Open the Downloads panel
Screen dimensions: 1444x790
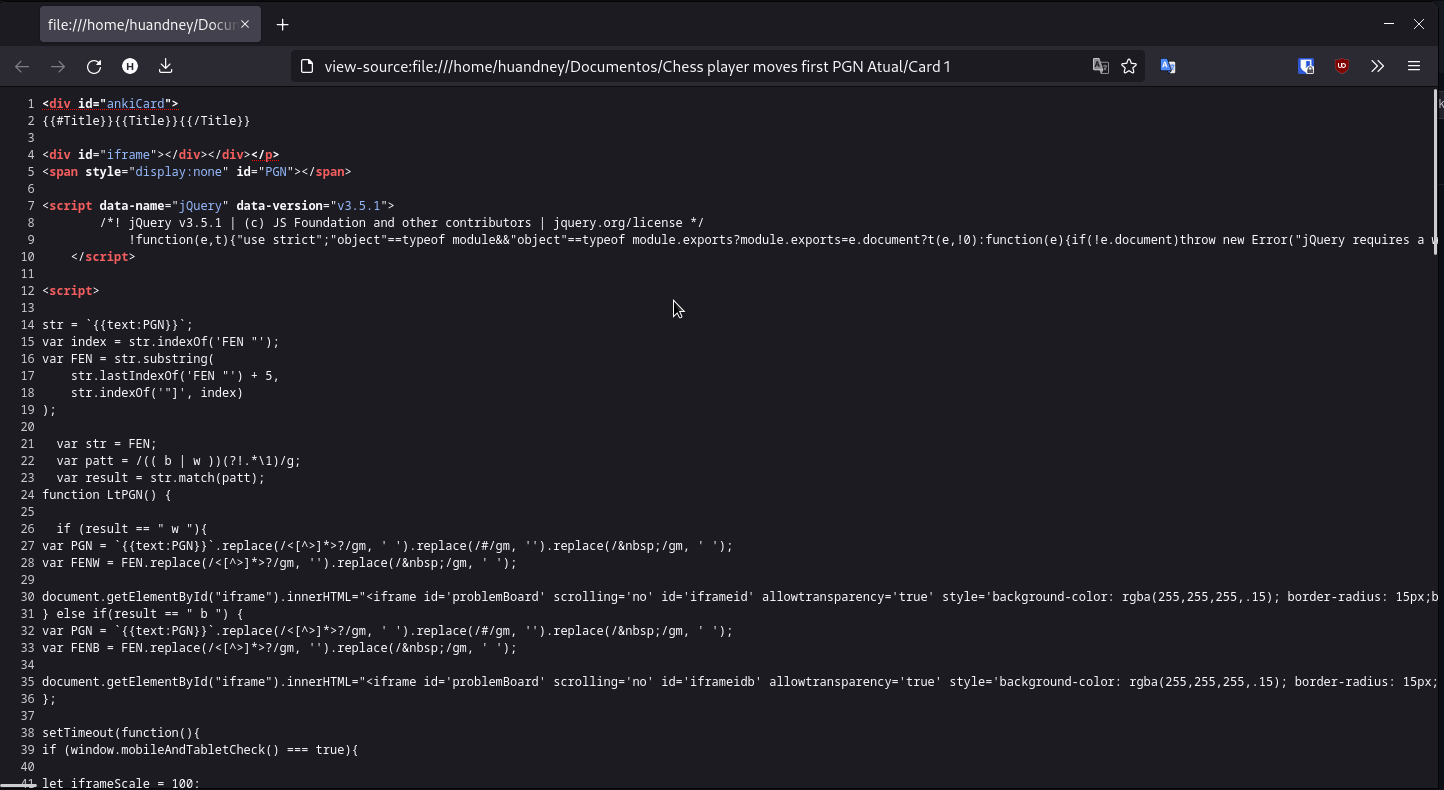pos(165,66)
